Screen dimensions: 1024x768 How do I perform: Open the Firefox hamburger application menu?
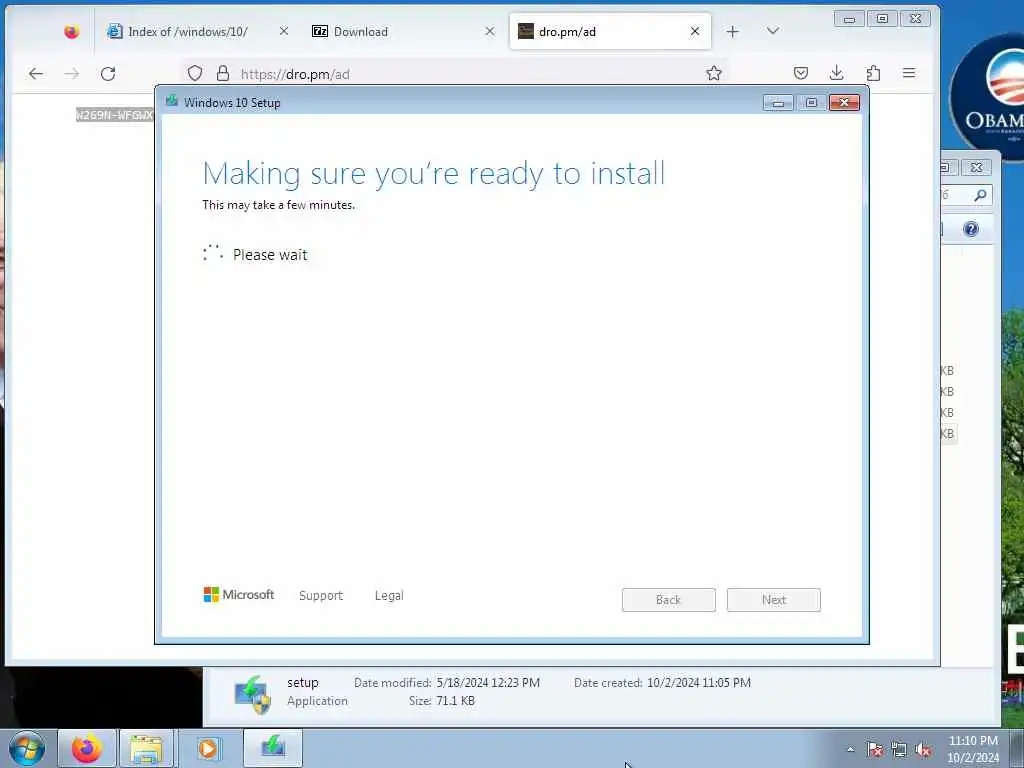909,73
